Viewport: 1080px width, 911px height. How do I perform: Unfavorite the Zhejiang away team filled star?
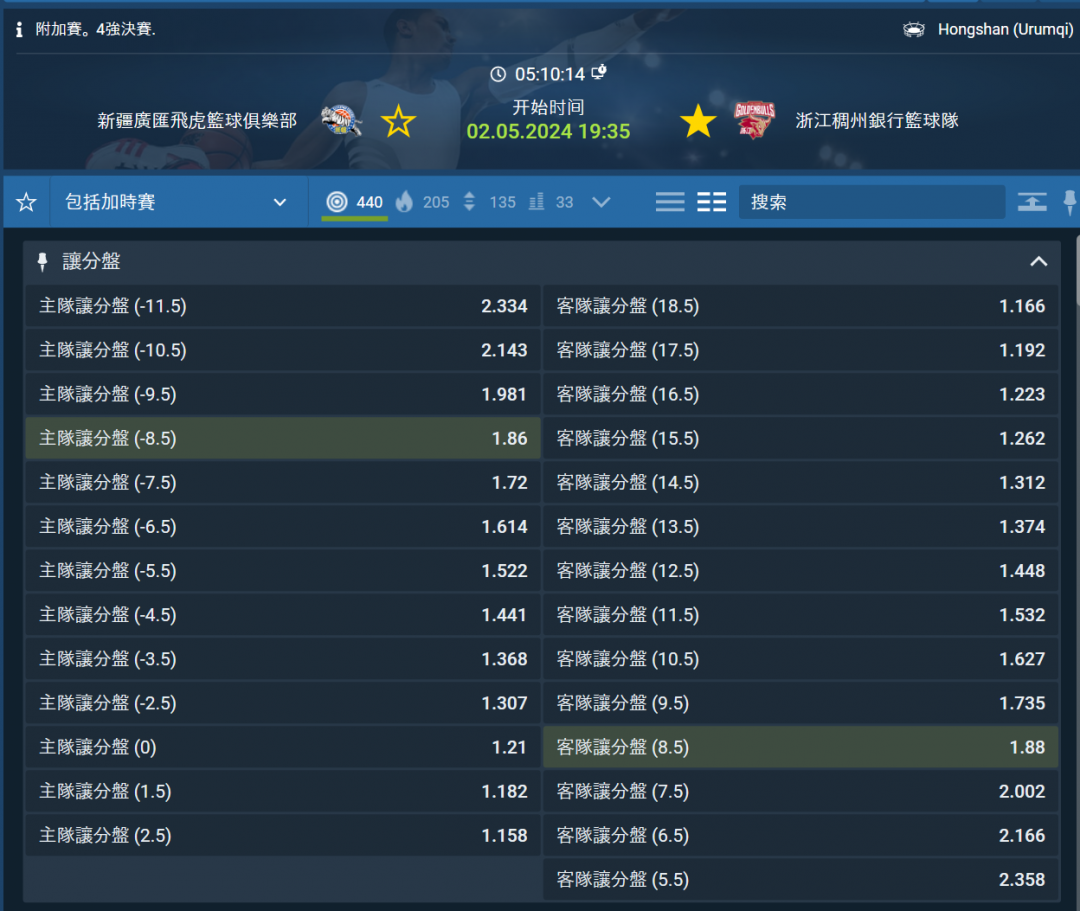point(698,122)
